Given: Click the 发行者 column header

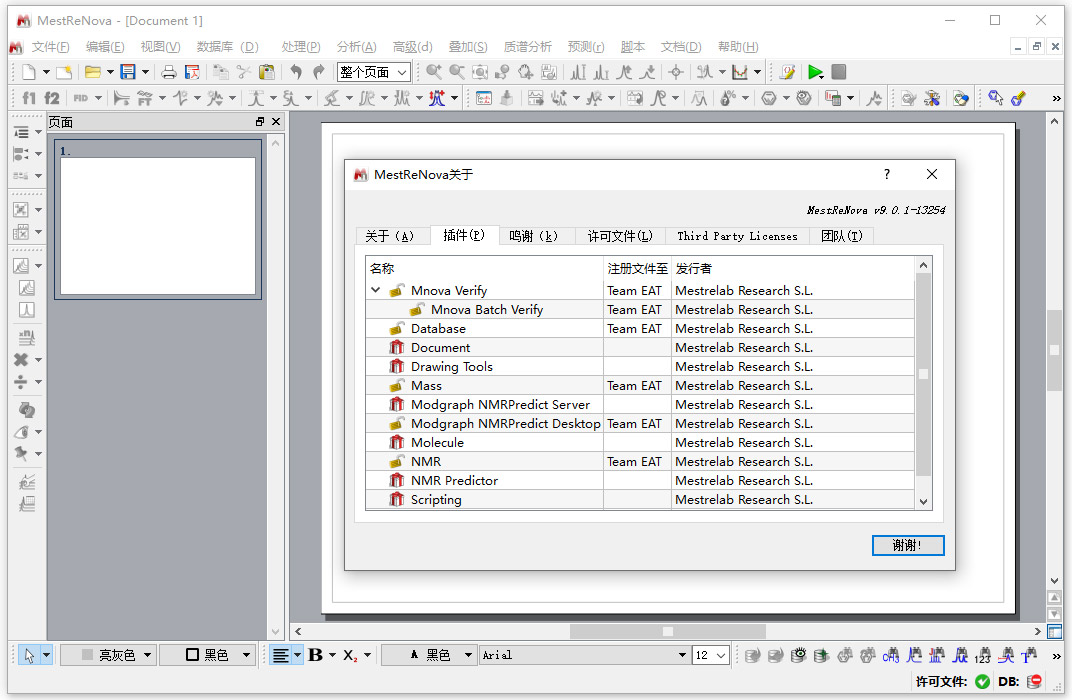Looking at the screenshot, I should (793, 269).
